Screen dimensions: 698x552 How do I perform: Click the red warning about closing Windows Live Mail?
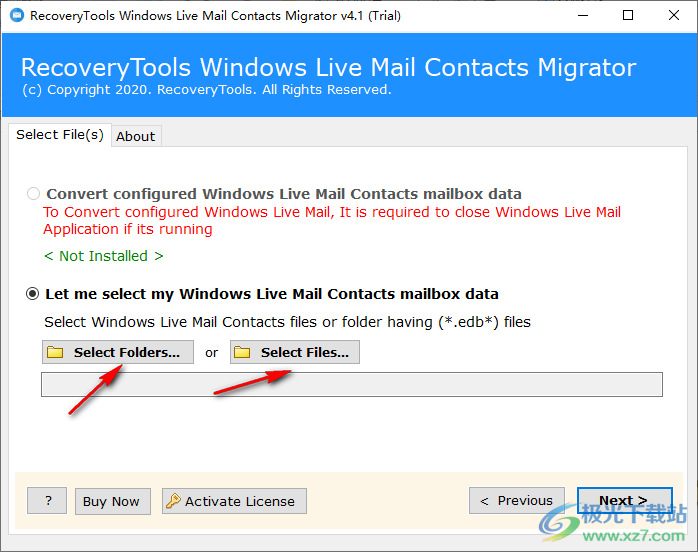coord(332,220)
